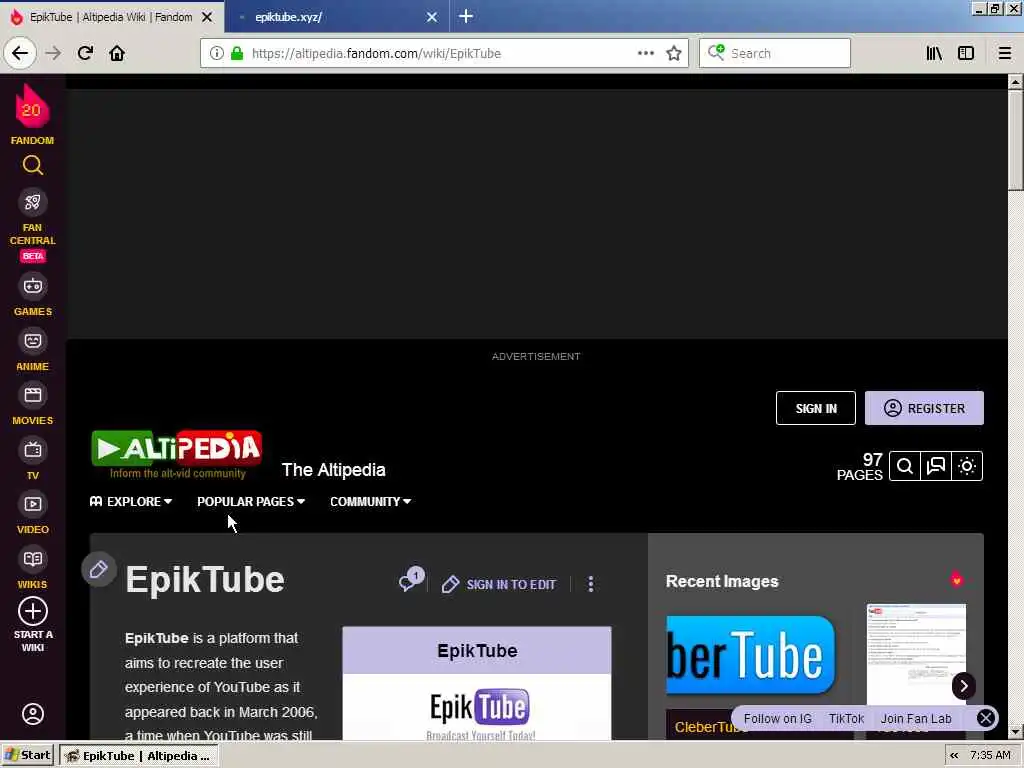Click the scrollbar down arrow

1015,731
